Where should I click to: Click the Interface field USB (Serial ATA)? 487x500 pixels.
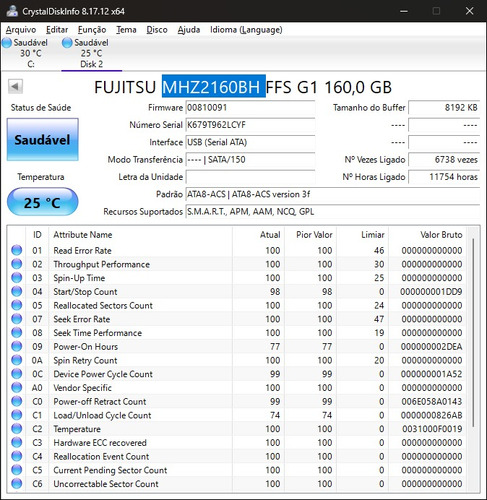click(250, 142)
